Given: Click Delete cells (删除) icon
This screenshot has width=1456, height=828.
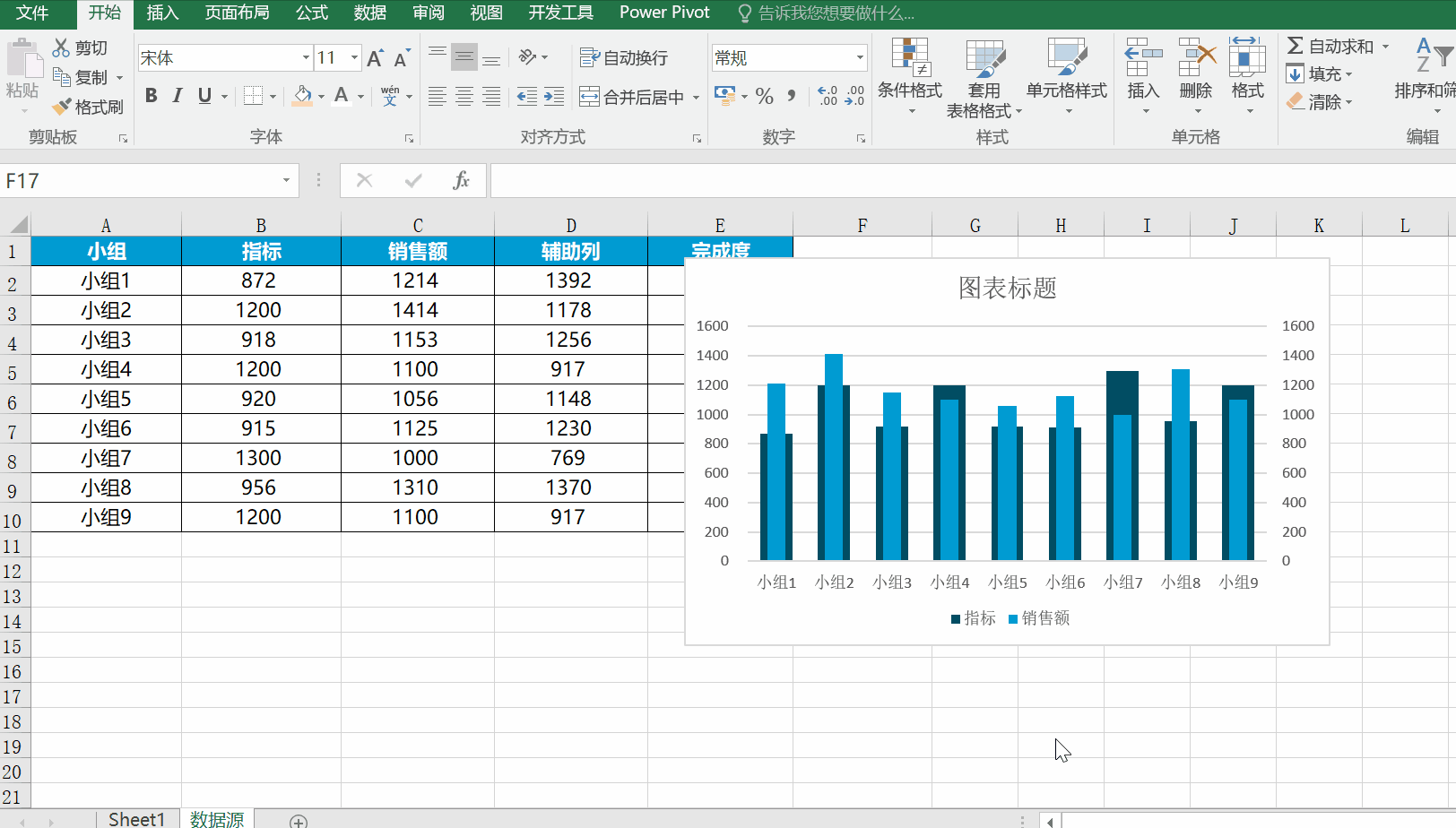Looking at the screenshot, I should [x=1196, y=57].
